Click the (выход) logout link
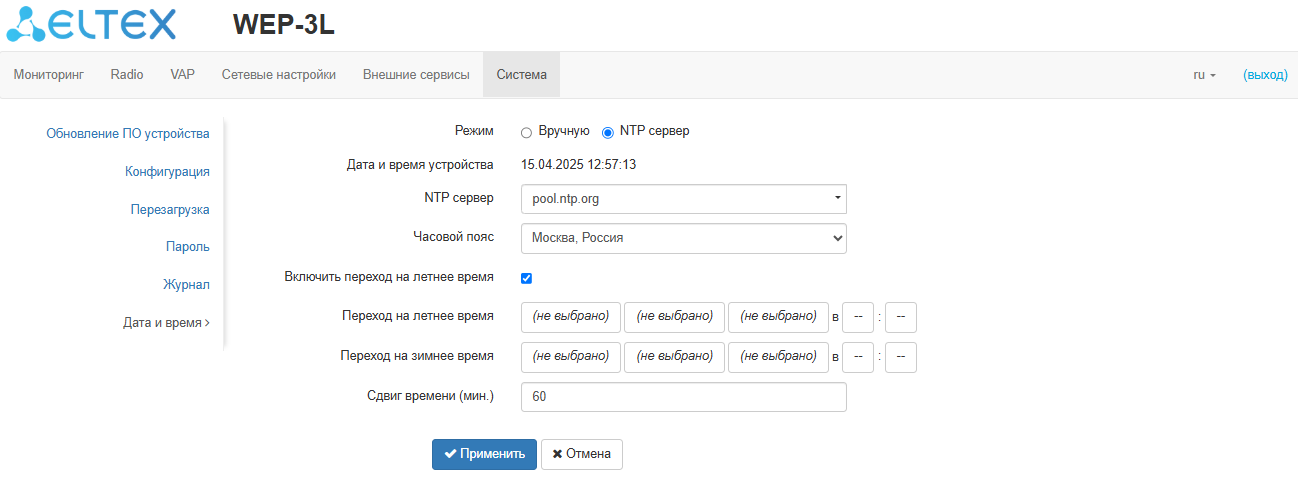The image size is (1298, 488). [x=1265, y=75]
